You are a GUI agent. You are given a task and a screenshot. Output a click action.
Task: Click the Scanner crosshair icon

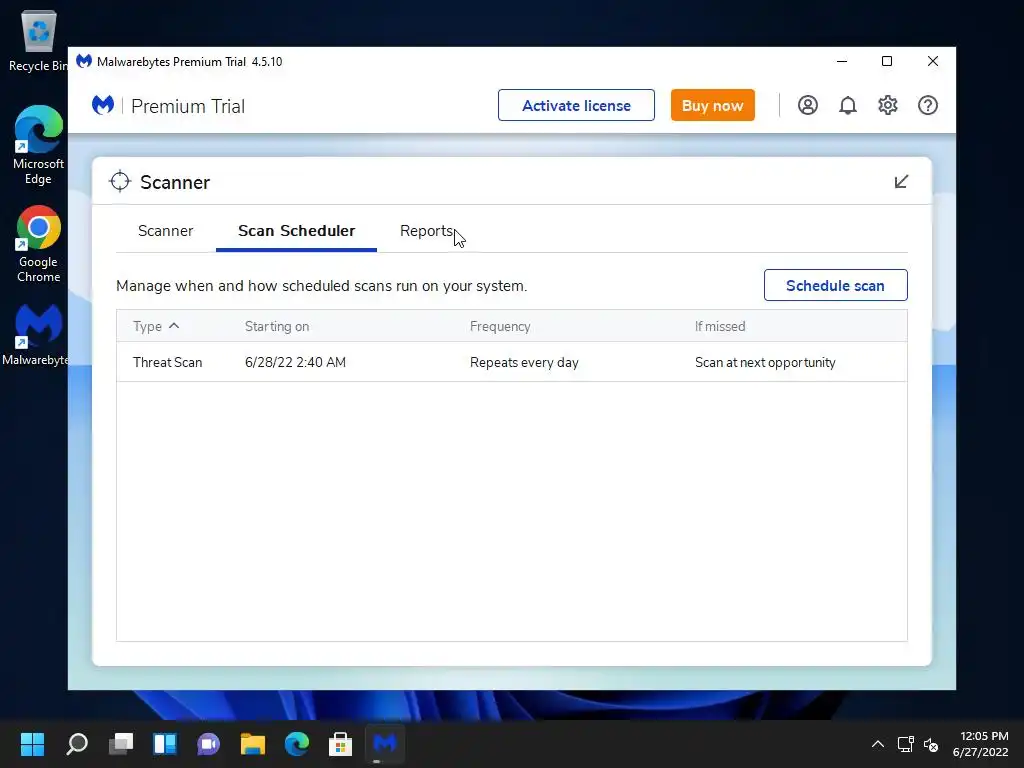pyautogui.click(x=120, y=182)
